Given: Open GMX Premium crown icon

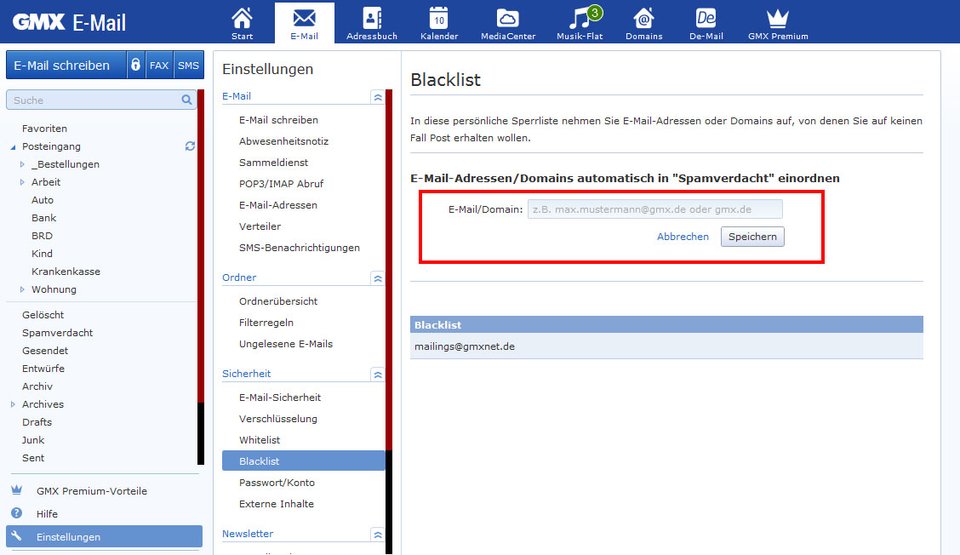Looking at the screenshot, I should (778, 18).
